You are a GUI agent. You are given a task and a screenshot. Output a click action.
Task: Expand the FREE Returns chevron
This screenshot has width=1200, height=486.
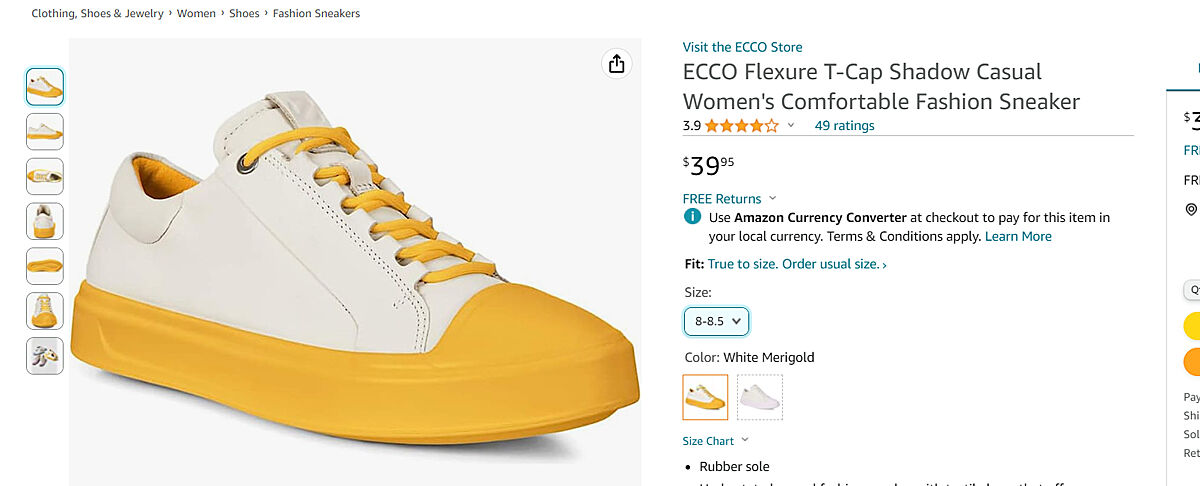(x=772, y=199)
